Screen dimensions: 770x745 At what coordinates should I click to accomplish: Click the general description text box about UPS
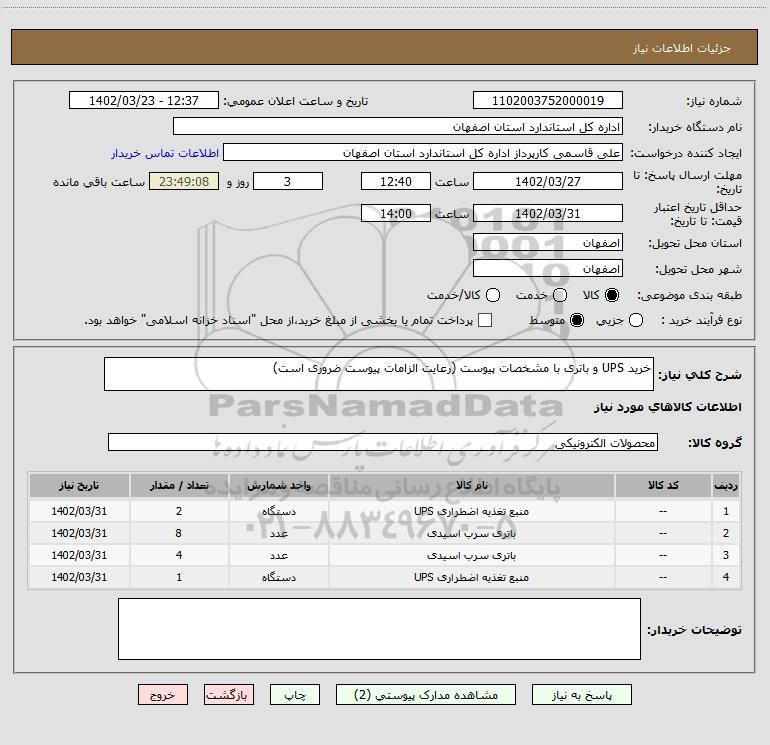pyautogui.click(x=379, y=374)
